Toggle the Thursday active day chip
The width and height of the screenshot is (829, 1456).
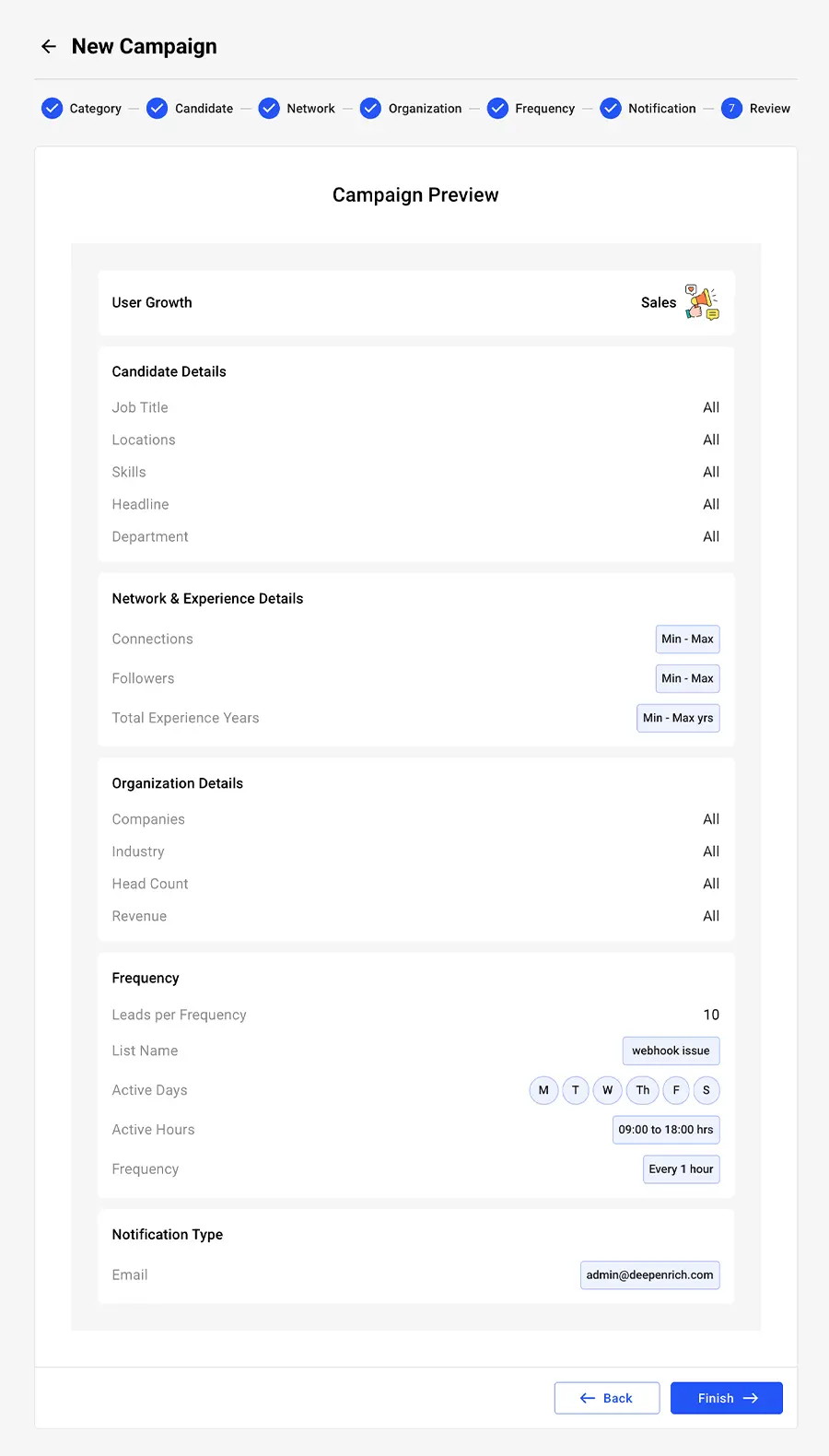[x=643, y=1090]
